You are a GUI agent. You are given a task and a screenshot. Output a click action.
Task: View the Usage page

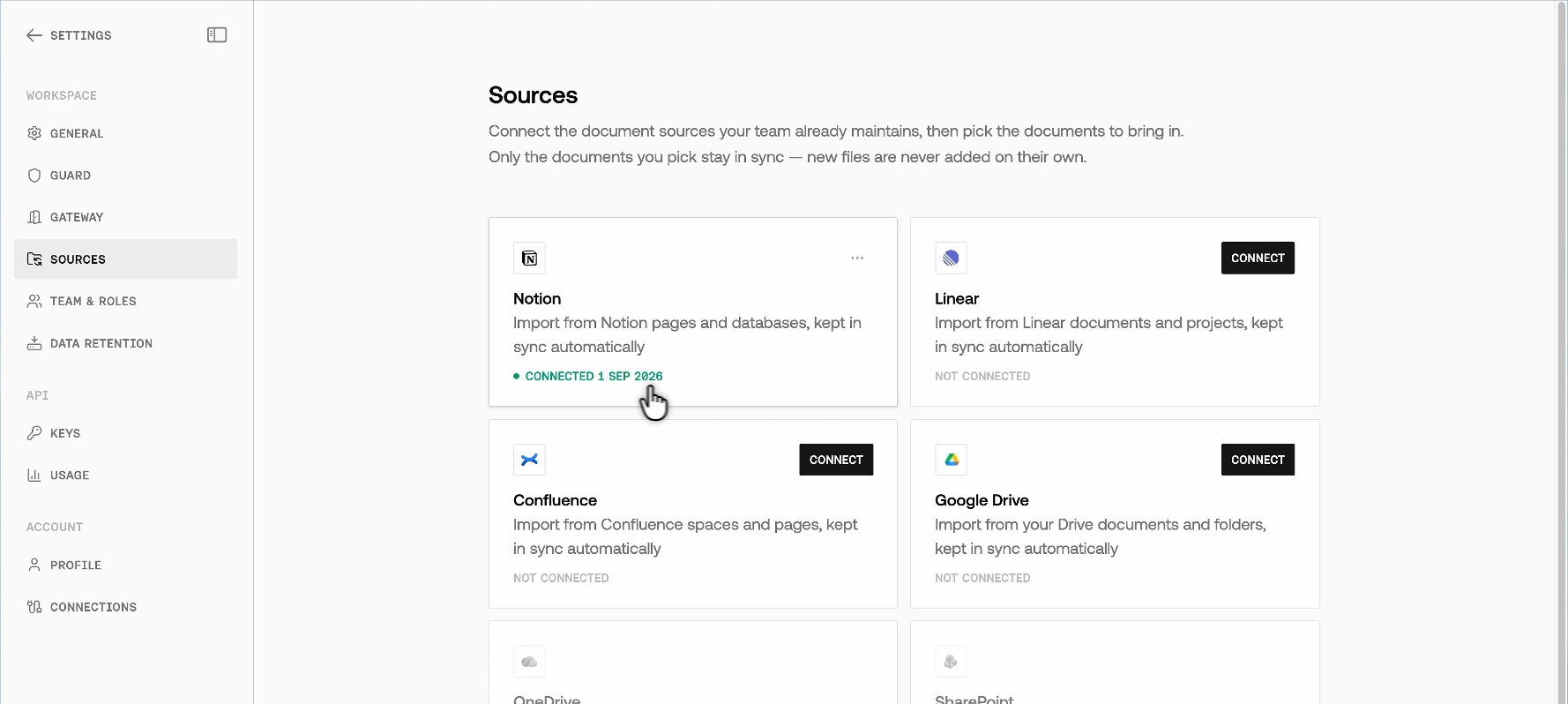click(x=125, y=475)
